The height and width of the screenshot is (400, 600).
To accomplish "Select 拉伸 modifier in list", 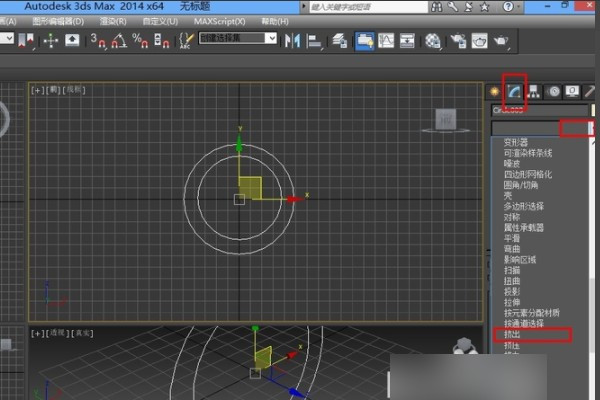I will [x=512, y=302].
